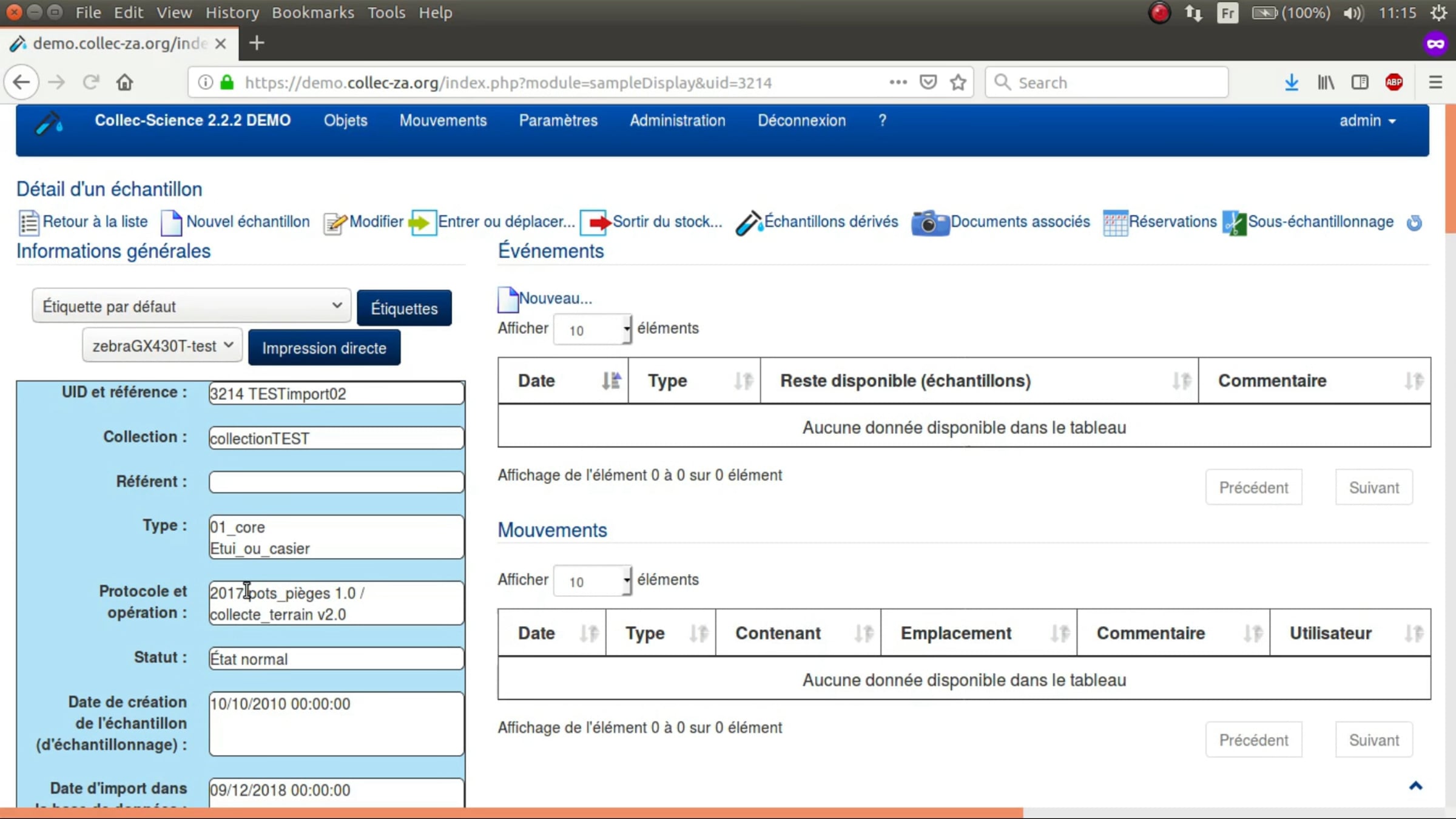Click the blue refresh icon after Sous-échantillonnage
Image resolution: width=1456 pixels, height=819 pixels.
click(1414, 223)
